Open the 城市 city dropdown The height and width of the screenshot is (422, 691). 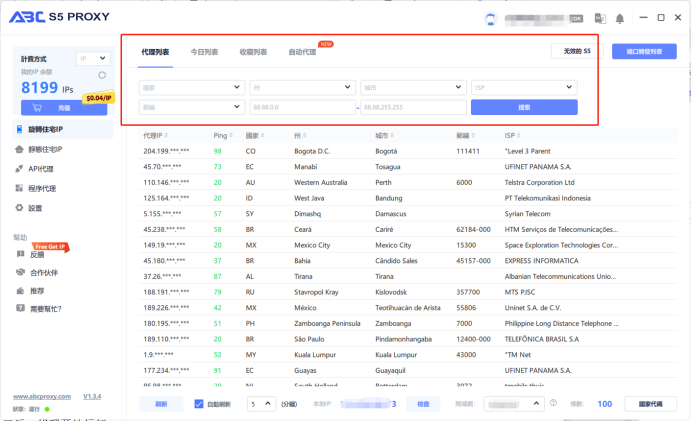(x=411, y=88)
